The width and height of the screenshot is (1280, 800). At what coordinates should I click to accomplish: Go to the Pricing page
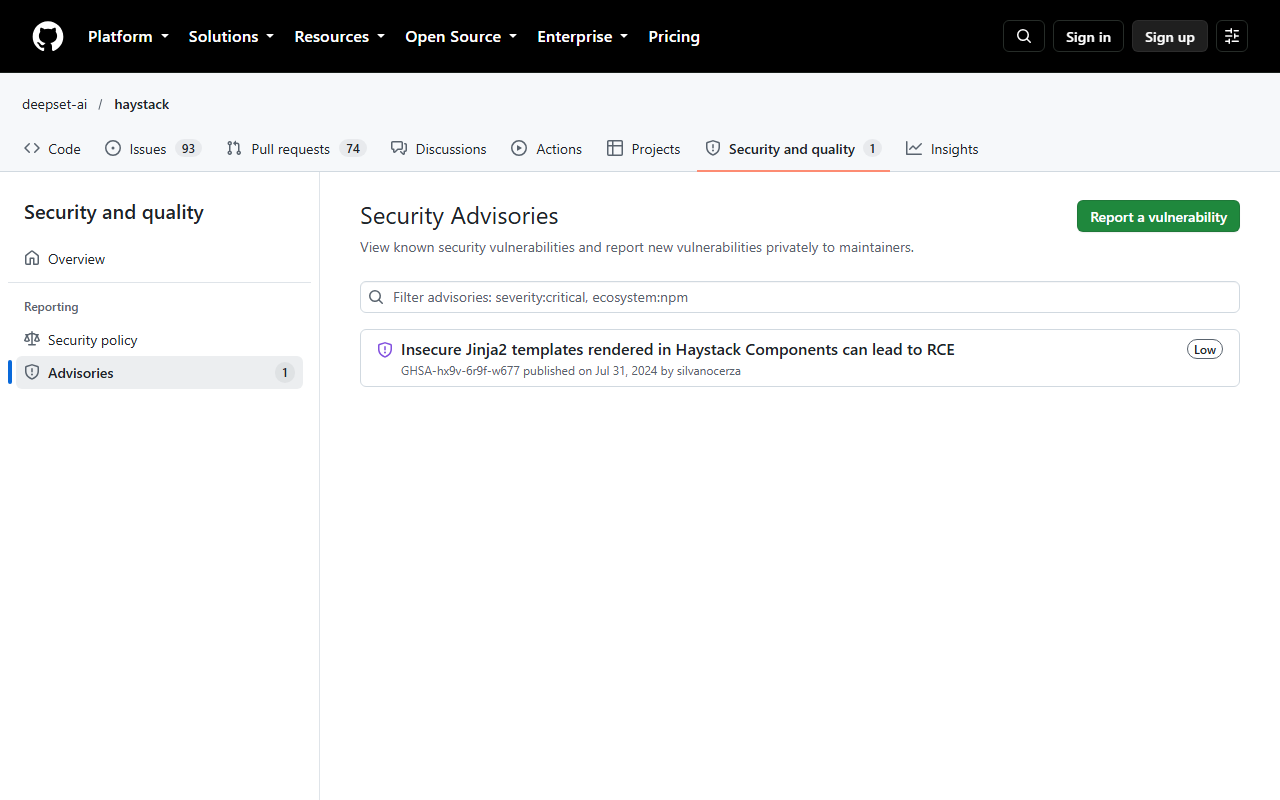pyautogui.click(x=674, y=36)
